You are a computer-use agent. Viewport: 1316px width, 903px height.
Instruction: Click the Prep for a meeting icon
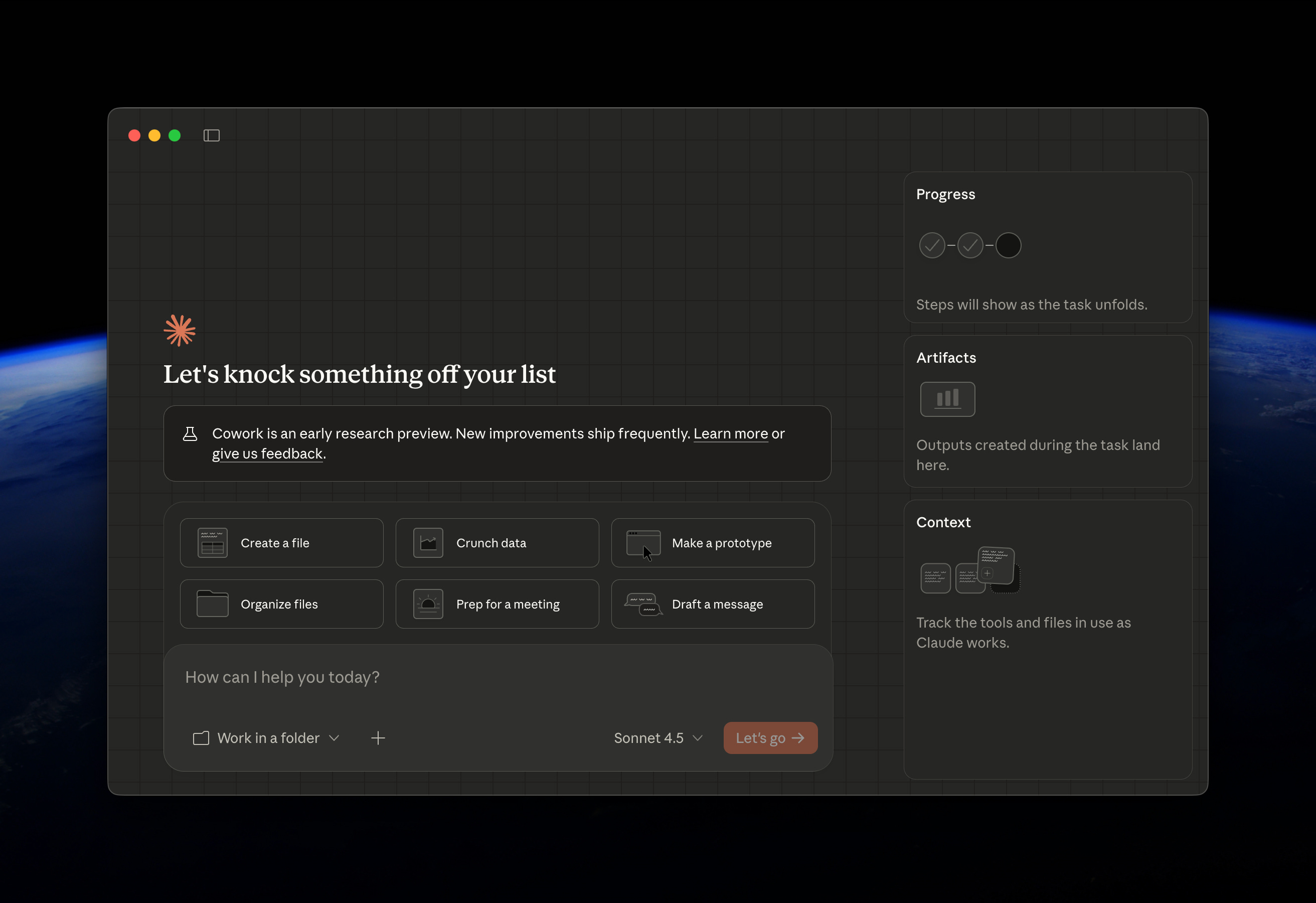(x=428, y=604)
